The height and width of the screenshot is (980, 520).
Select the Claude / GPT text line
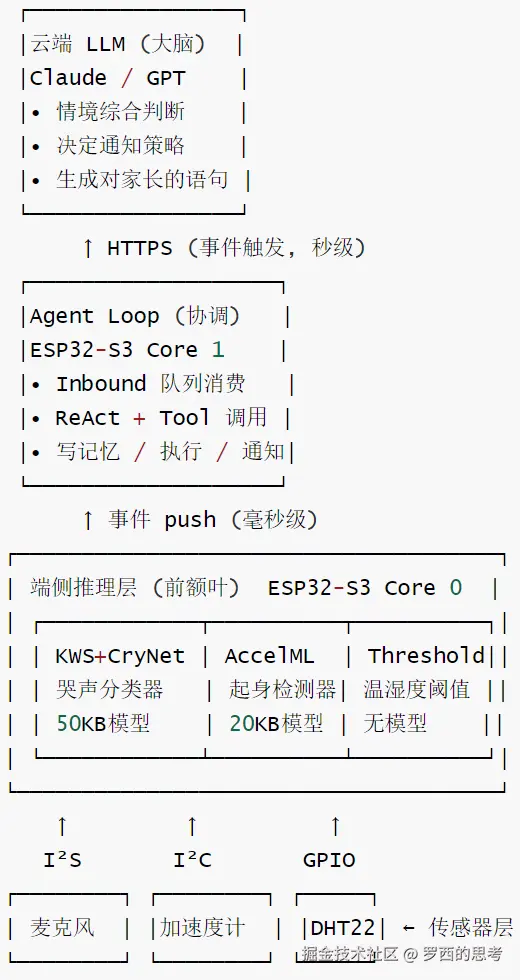pos(108,78)
